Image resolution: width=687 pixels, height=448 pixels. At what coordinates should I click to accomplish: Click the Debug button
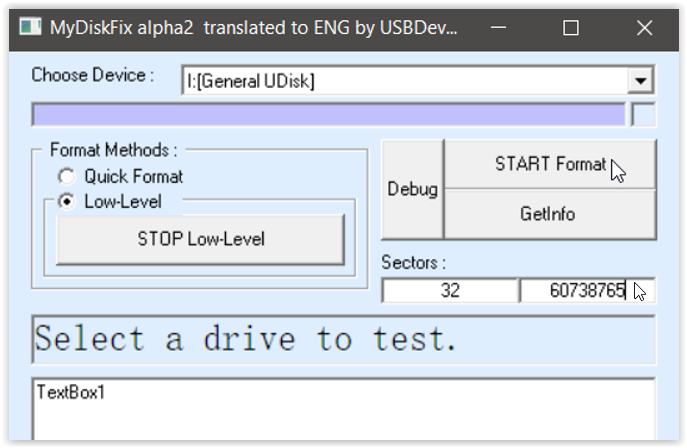412,190
